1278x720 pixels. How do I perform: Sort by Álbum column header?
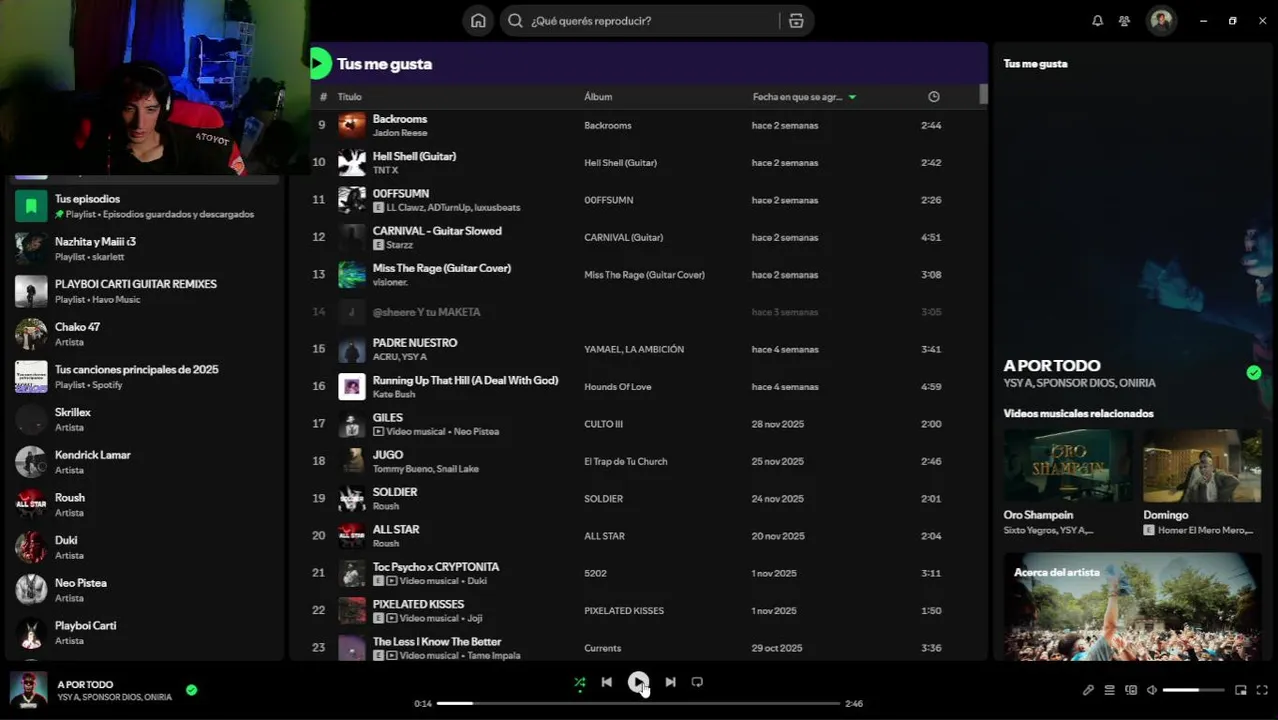pyautogui.click(x=598, y=97)
